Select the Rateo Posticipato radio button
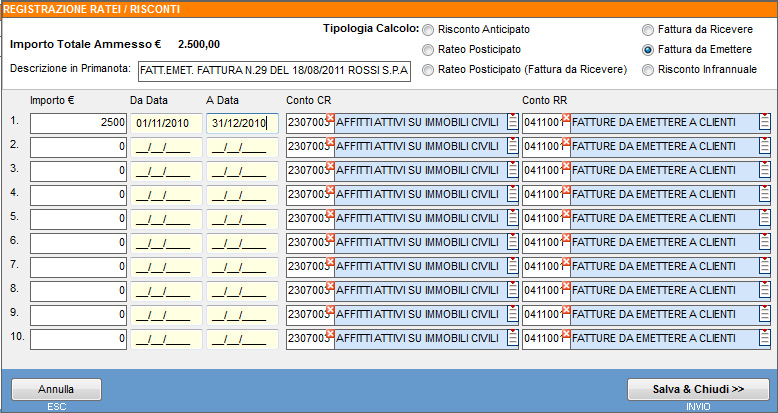This screenshot has height=413, width=778. (x=429, y=50)
